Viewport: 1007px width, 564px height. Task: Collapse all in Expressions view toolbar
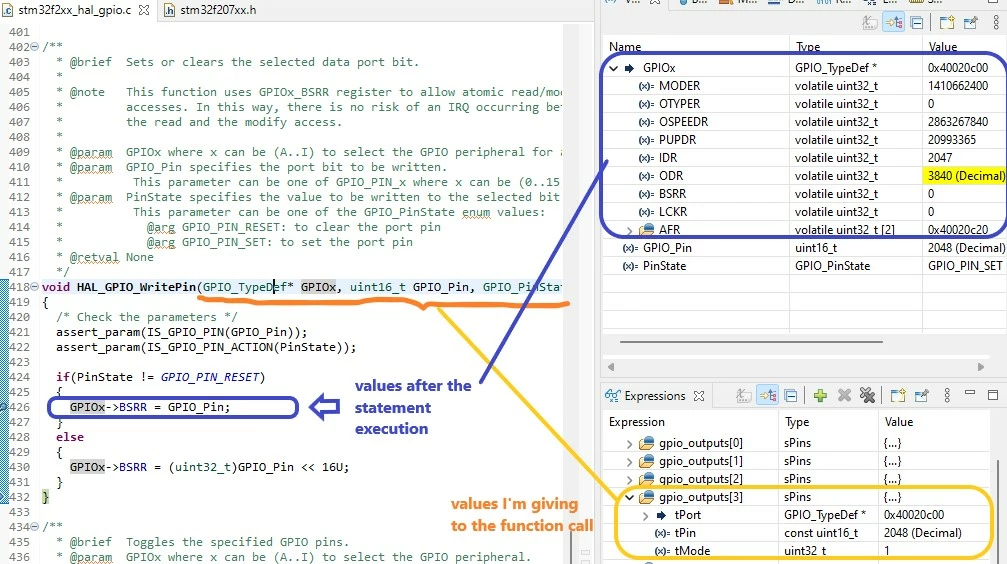(x=791, y=396)
